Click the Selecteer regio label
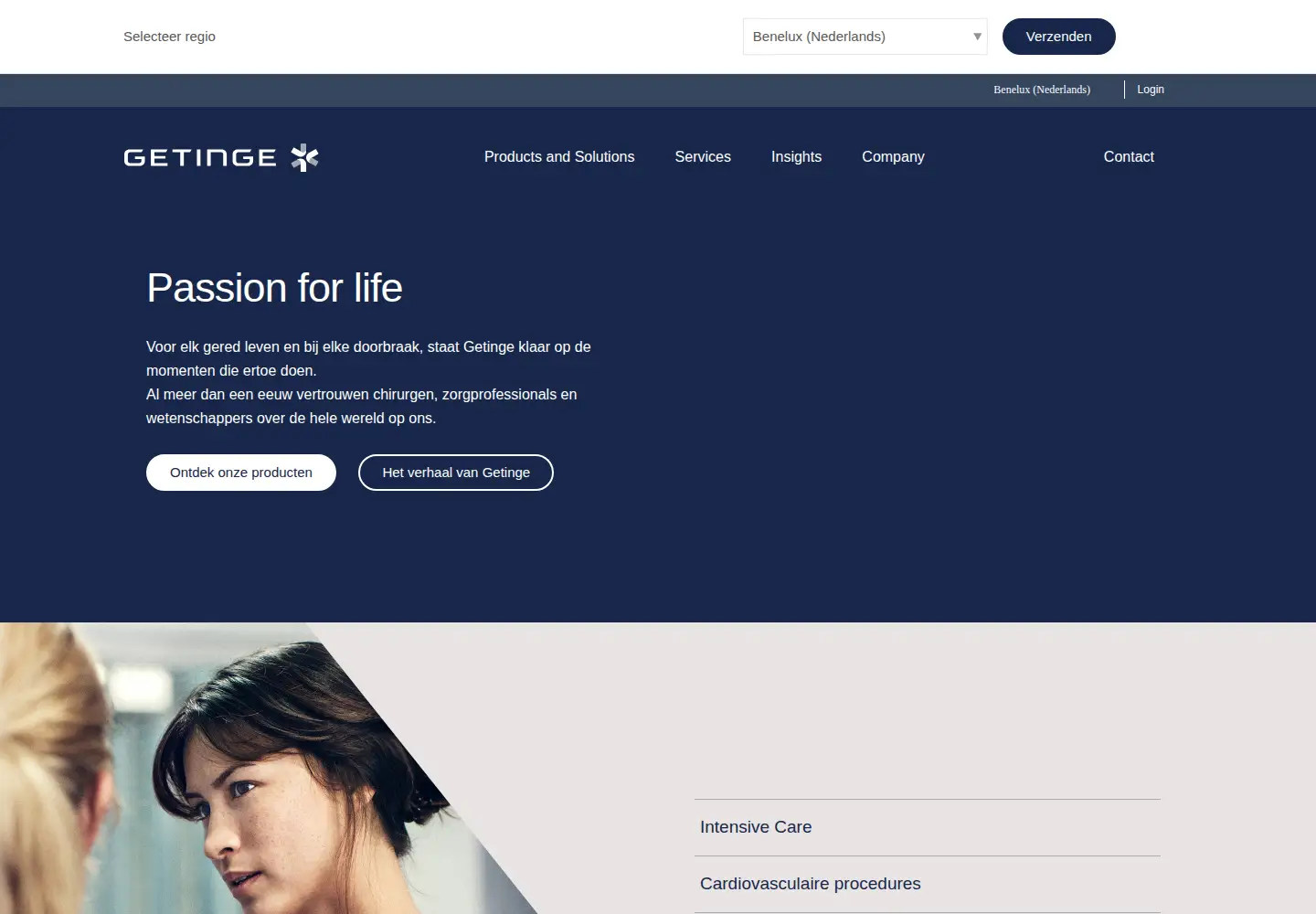 [x=169, y=37]
